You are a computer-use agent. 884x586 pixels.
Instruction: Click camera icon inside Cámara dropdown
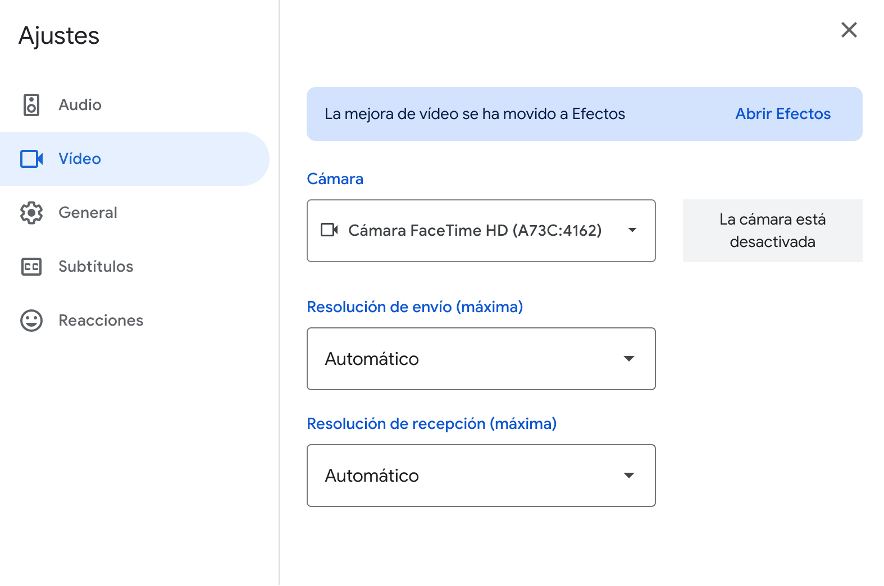tap(329, 230)
